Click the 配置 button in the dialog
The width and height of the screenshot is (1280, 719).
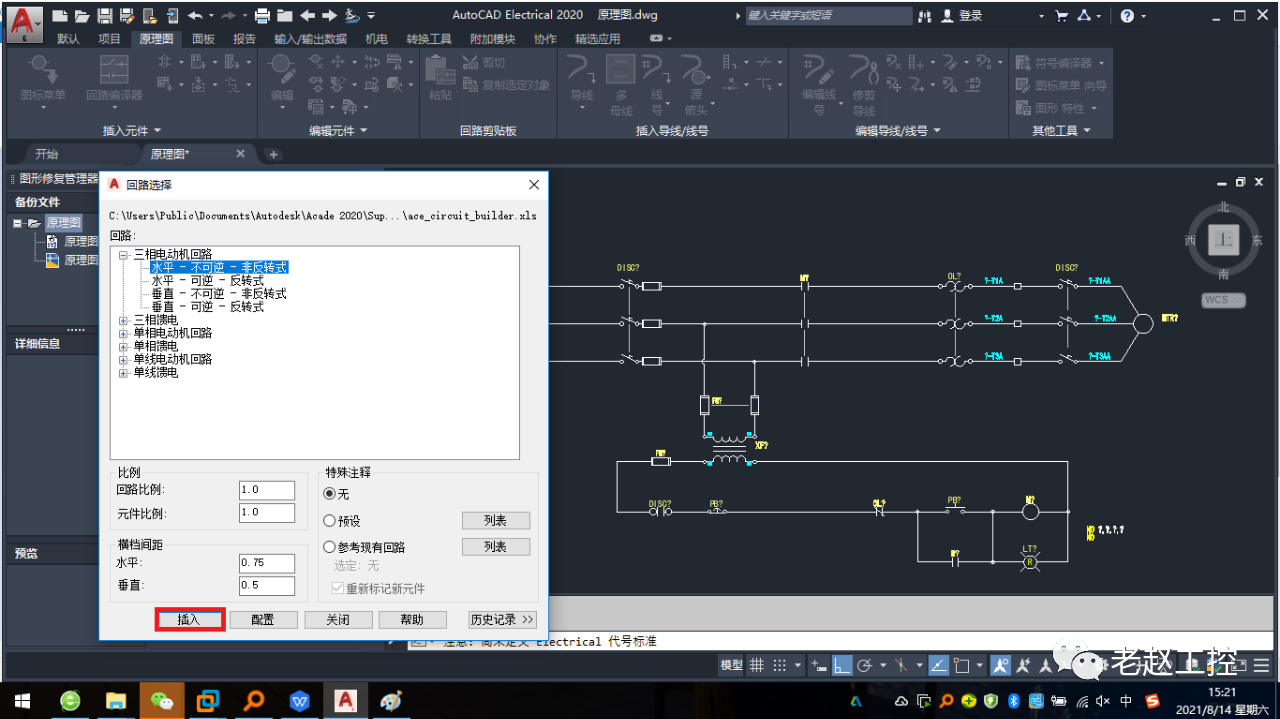263,619
